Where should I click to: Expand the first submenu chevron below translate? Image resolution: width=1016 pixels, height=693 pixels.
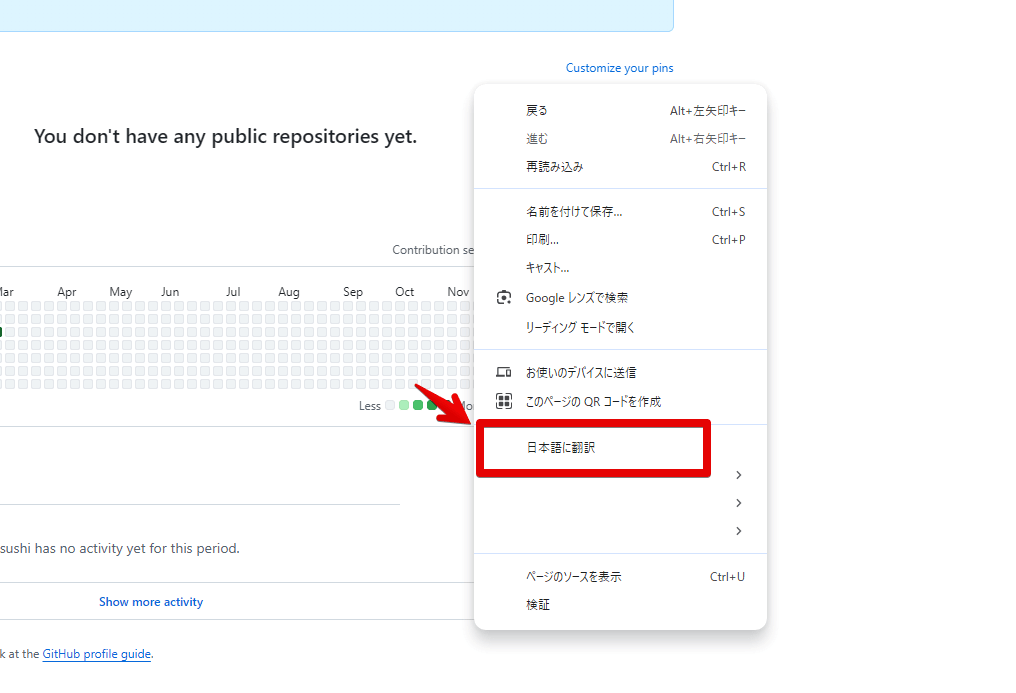click(738, 475)
